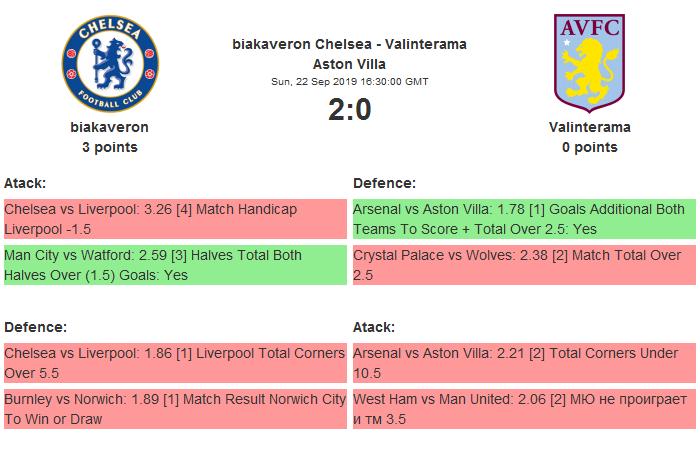
Task: Click biakaveron's 3 points label
Action: 110,147
